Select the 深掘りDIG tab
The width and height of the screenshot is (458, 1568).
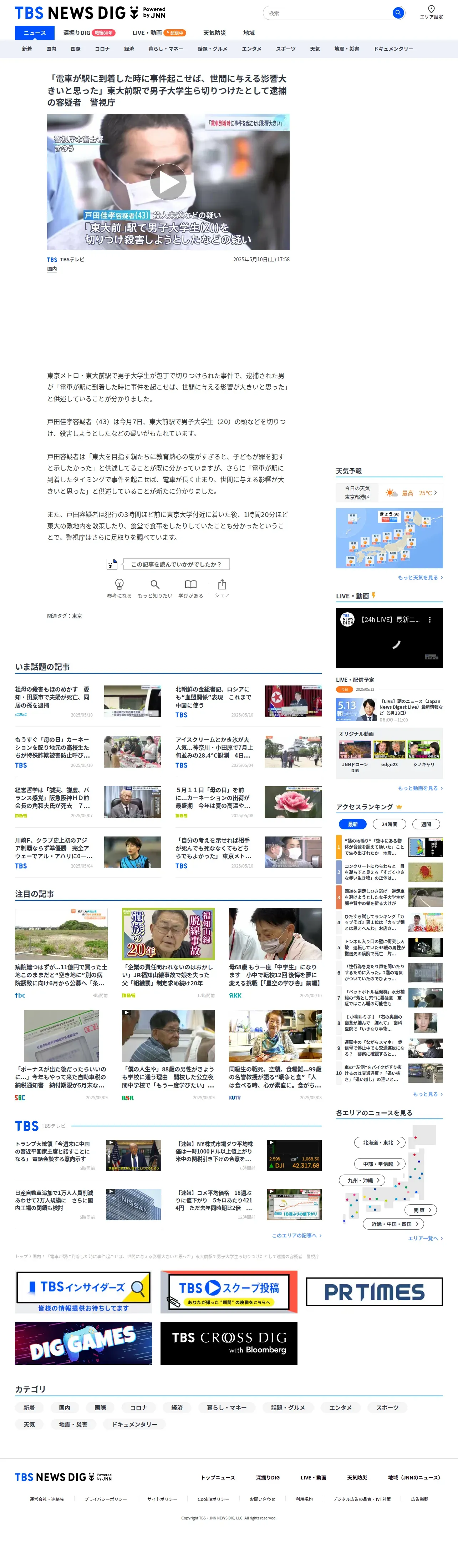pos(89,33)
